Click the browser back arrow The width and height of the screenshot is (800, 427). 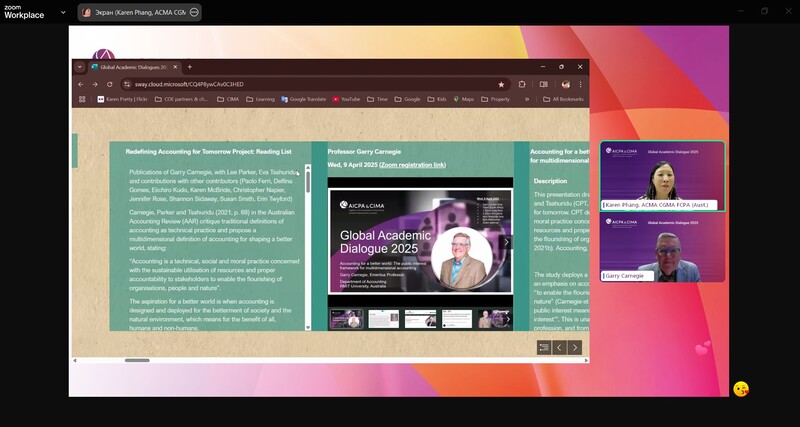(81, 84)
